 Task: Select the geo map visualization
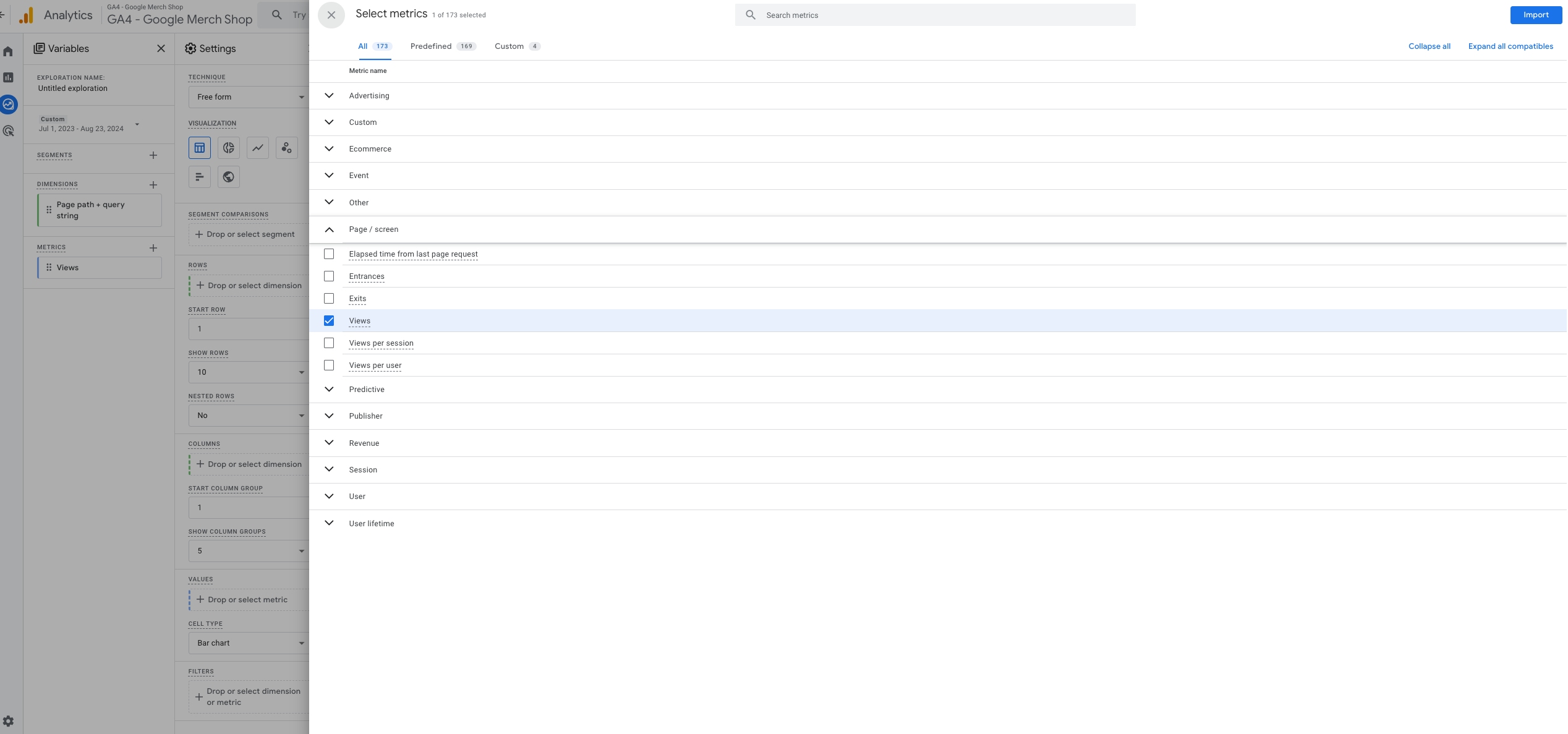(228, 177)
